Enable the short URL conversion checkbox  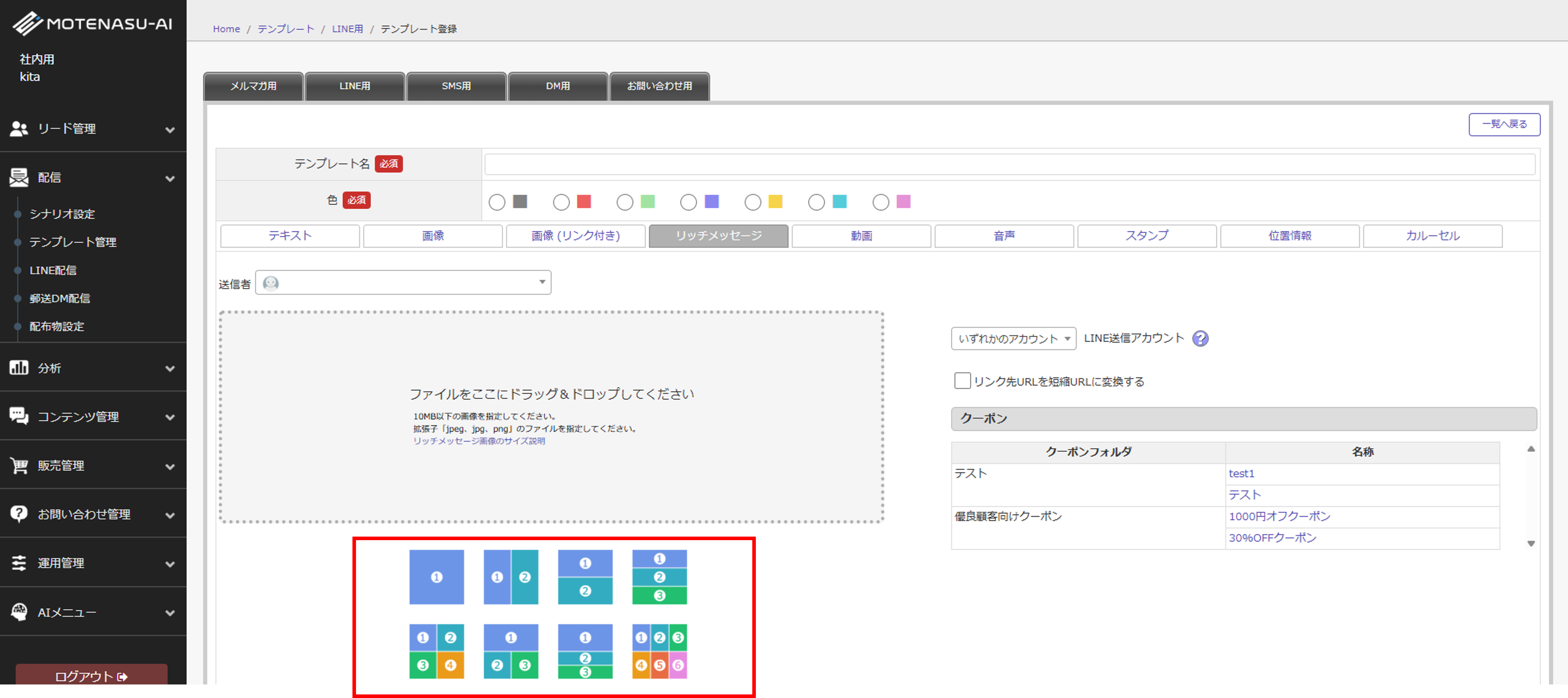[x=962, y=381]
